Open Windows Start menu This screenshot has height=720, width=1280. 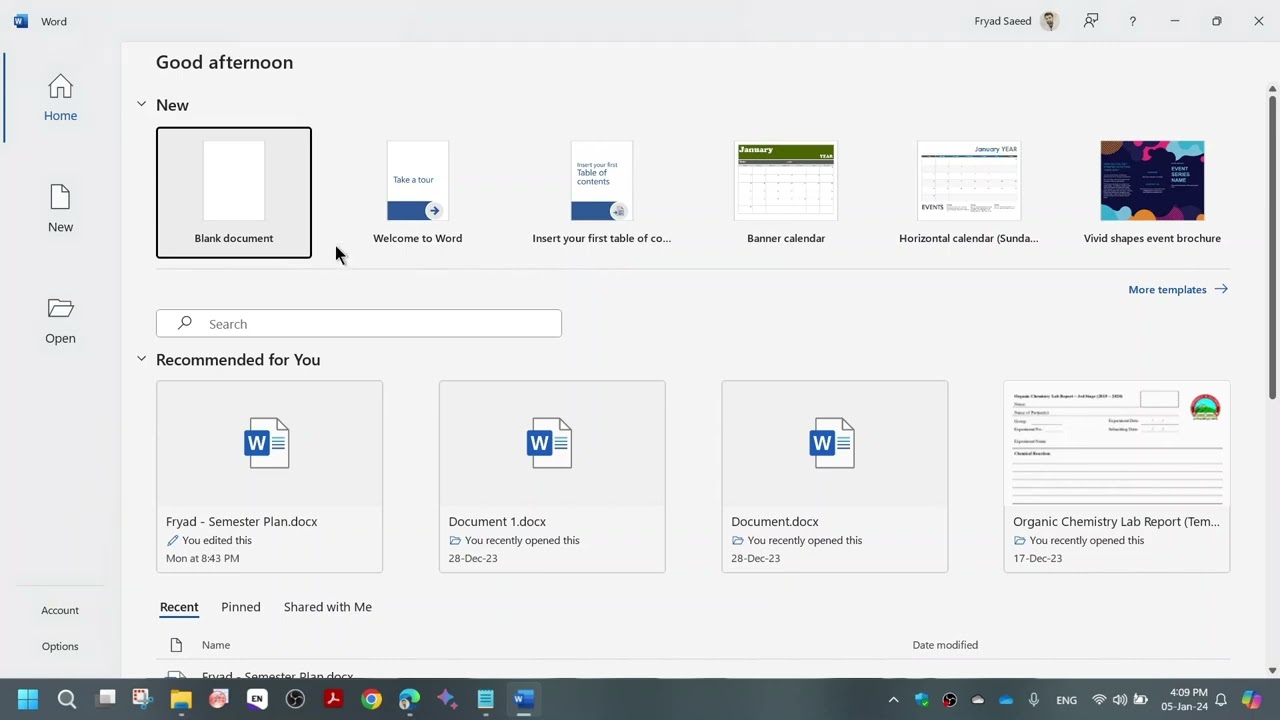28,699
